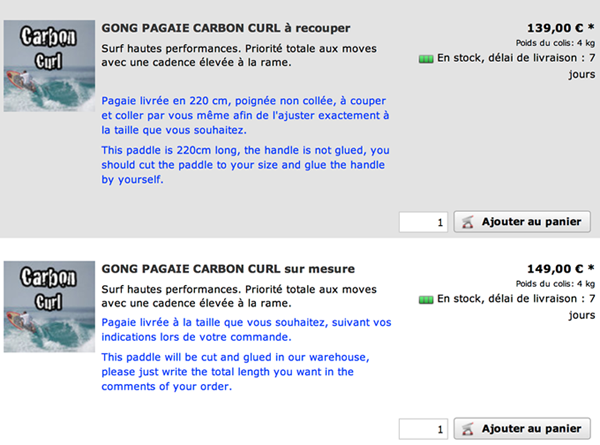Click the blue French text about the 220 cm paddle
The height and width of the screenshot is (445, 600).
[245, 115]
